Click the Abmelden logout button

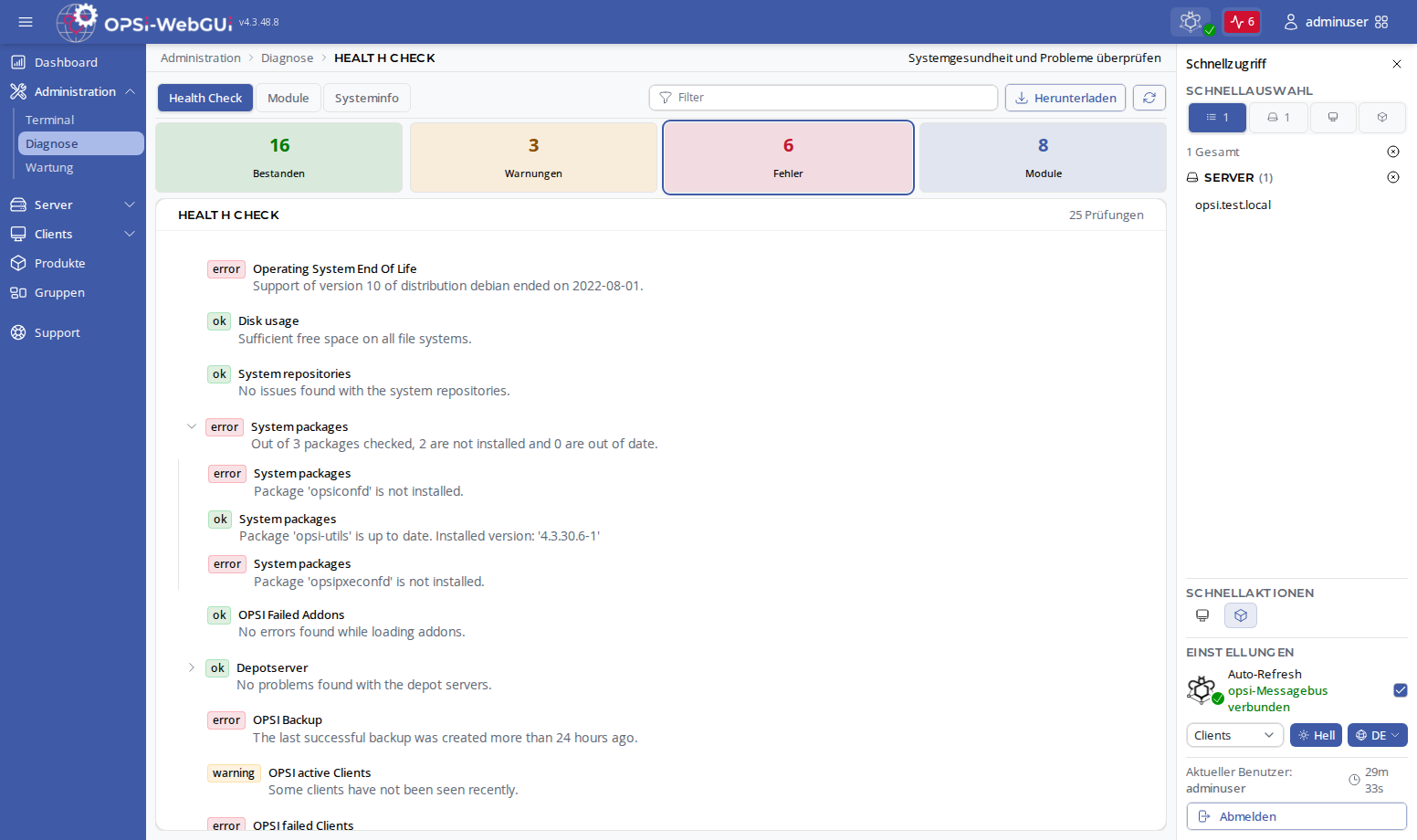click(x=1296, y=816)
